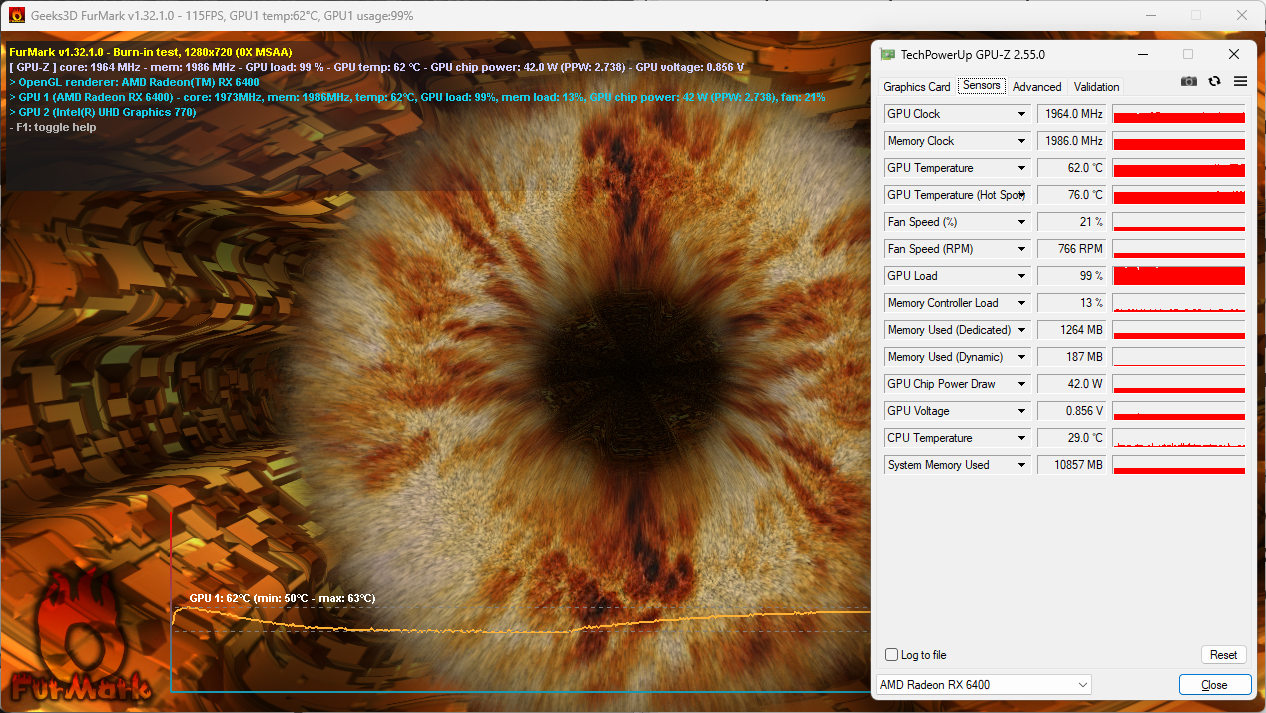Screen dimensions: 1266x713
Task: Expand the GPU Load sensor dropdown
Action: pos(1021,276)
